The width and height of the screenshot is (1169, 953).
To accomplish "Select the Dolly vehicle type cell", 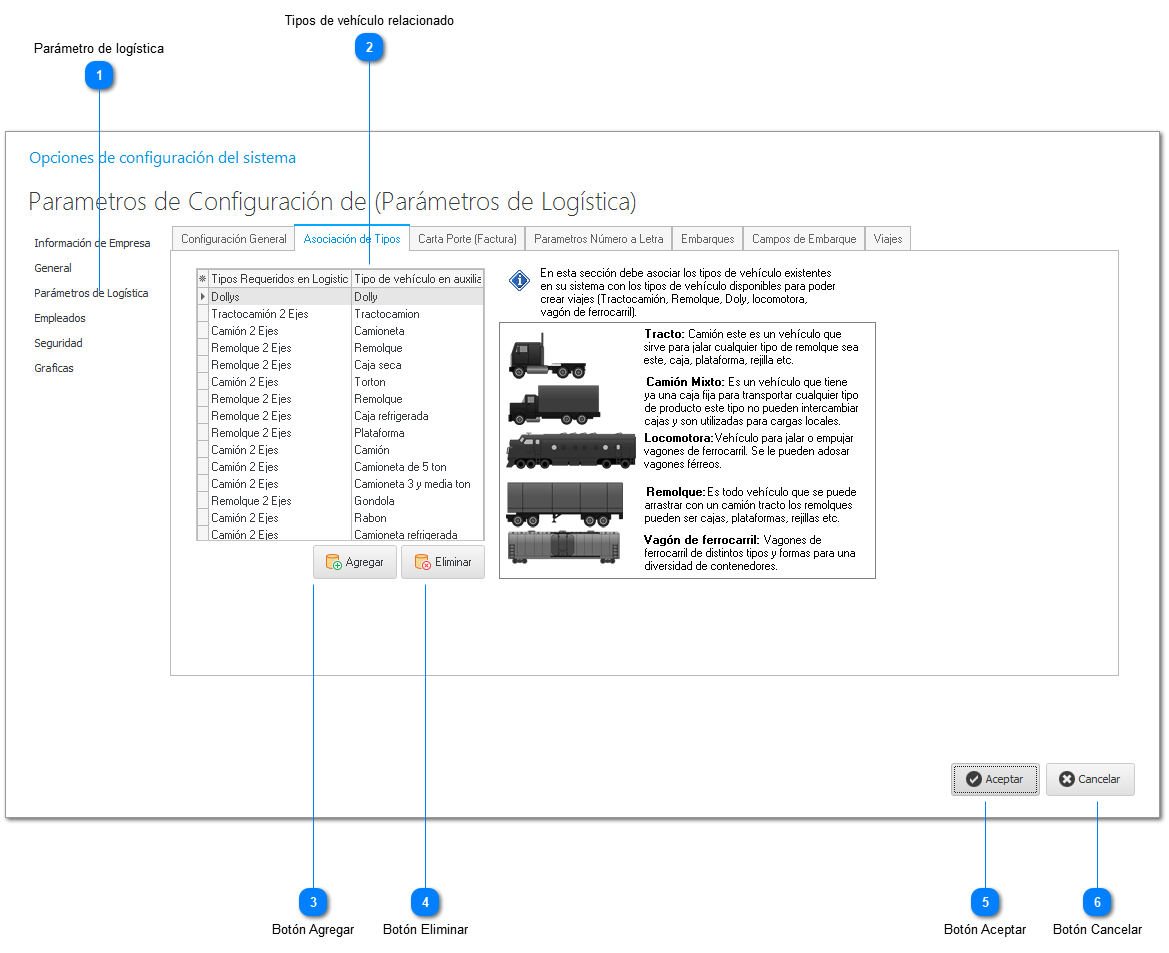I will (418, 297).
